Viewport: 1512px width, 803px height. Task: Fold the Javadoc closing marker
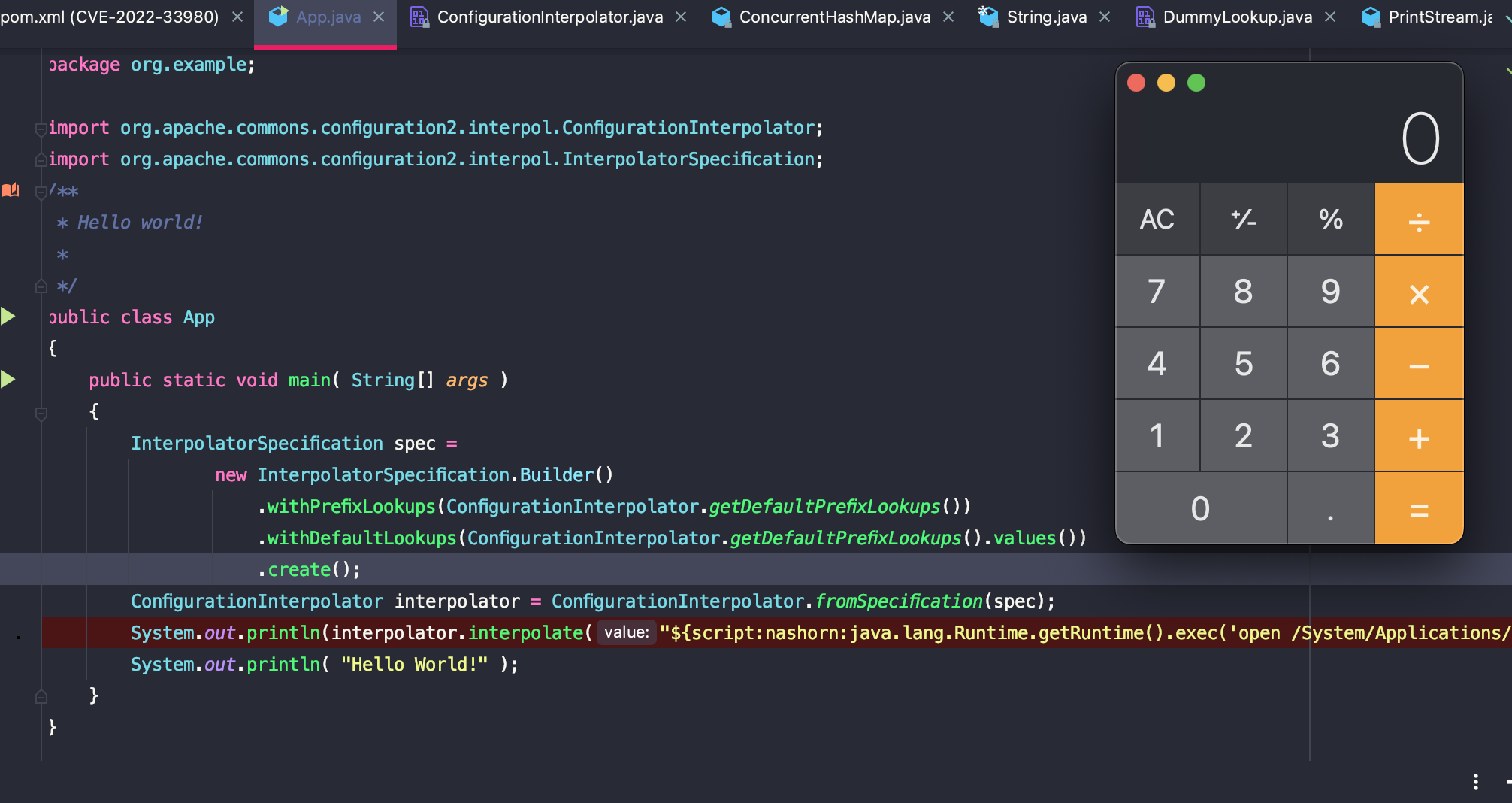coord(41,286)
